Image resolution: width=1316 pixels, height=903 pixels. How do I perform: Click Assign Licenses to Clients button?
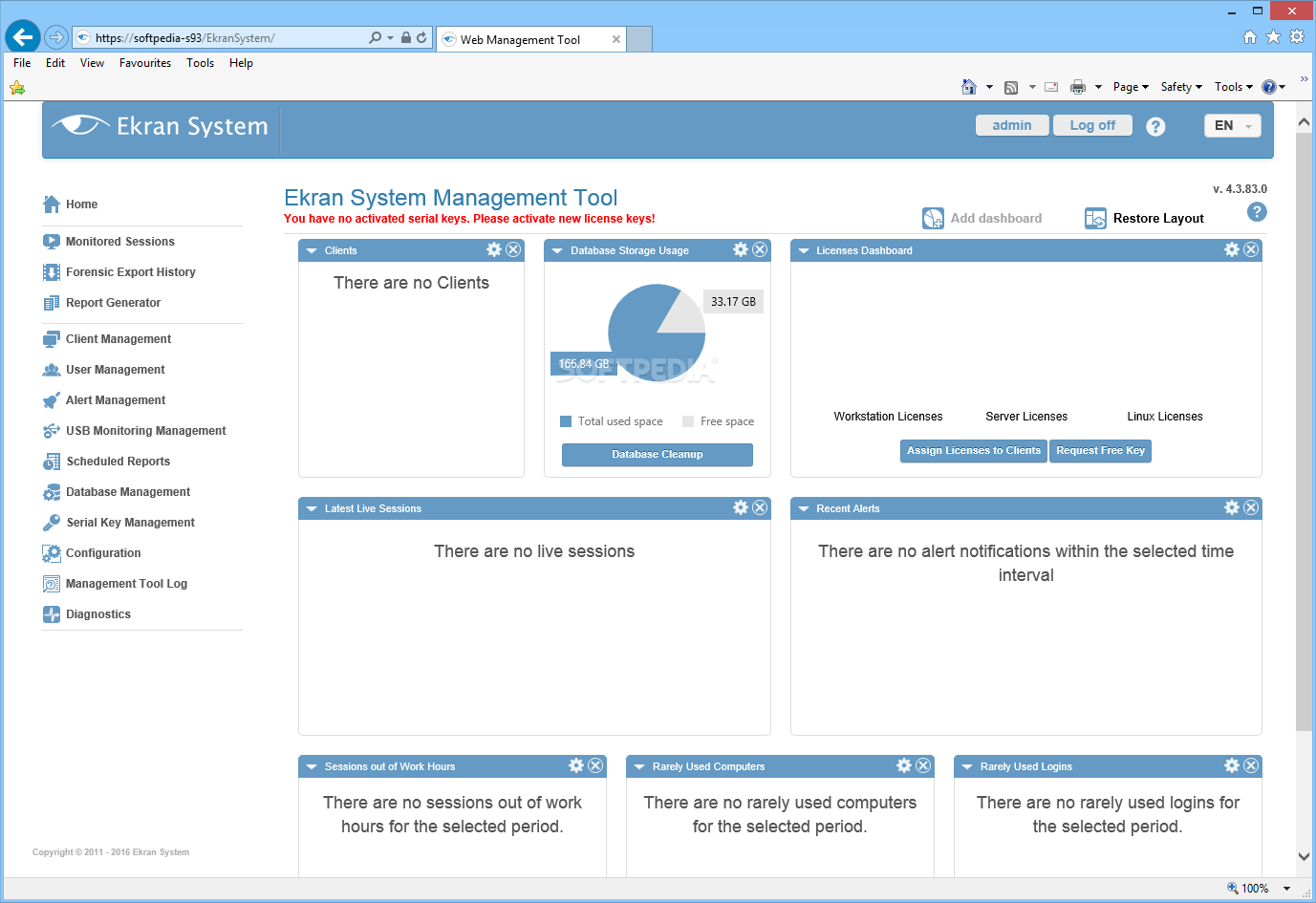point(974,451)
